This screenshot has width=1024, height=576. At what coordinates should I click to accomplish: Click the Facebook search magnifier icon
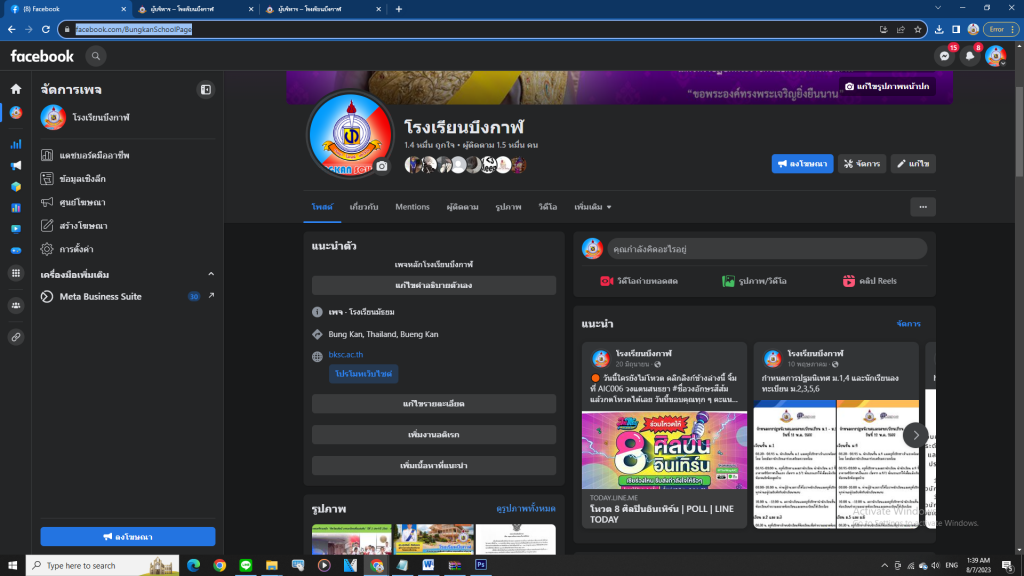96,56
